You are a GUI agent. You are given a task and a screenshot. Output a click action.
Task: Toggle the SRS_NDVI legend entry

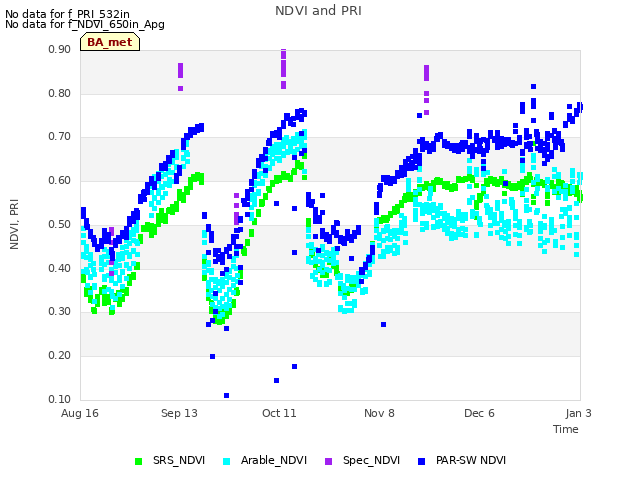[x=170, y=461]
